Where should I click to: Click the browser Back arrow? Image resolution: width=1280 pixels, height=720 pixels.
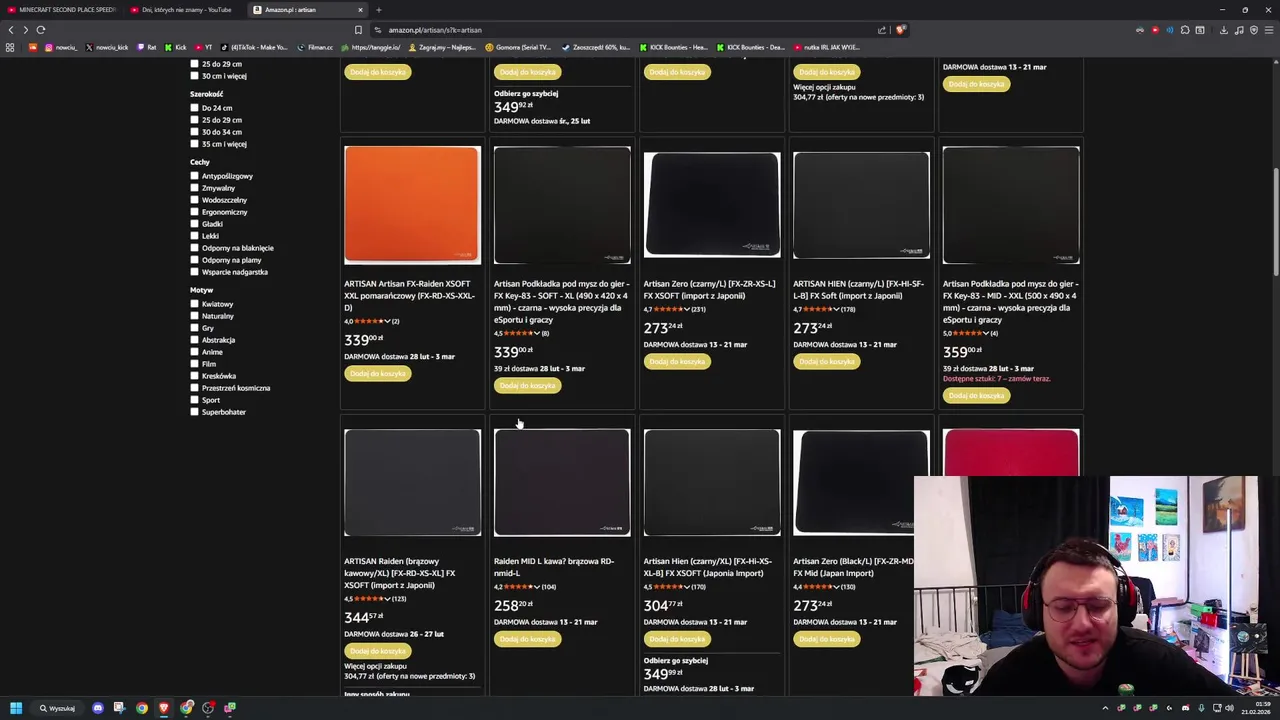point(11,30)
